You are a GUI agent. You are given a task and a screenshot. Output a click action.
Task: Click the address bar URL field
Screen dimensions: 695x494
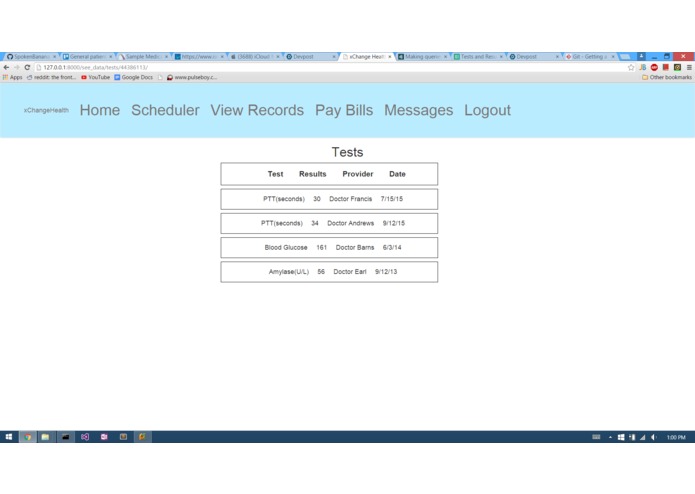(x=330, y=67)
